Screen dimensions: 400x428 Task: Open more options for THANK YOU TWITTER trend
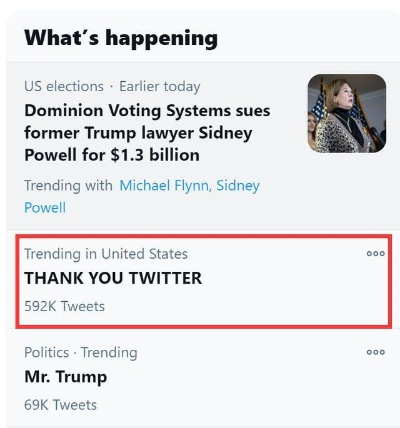[376, 254]
